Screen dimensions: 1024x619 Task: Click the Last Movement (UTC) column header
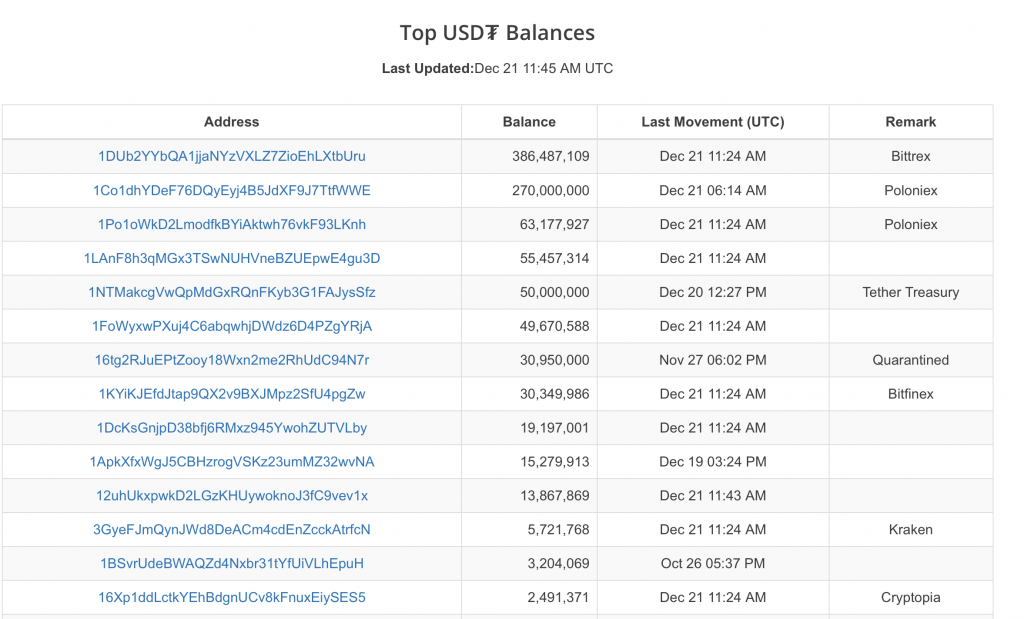712,122
